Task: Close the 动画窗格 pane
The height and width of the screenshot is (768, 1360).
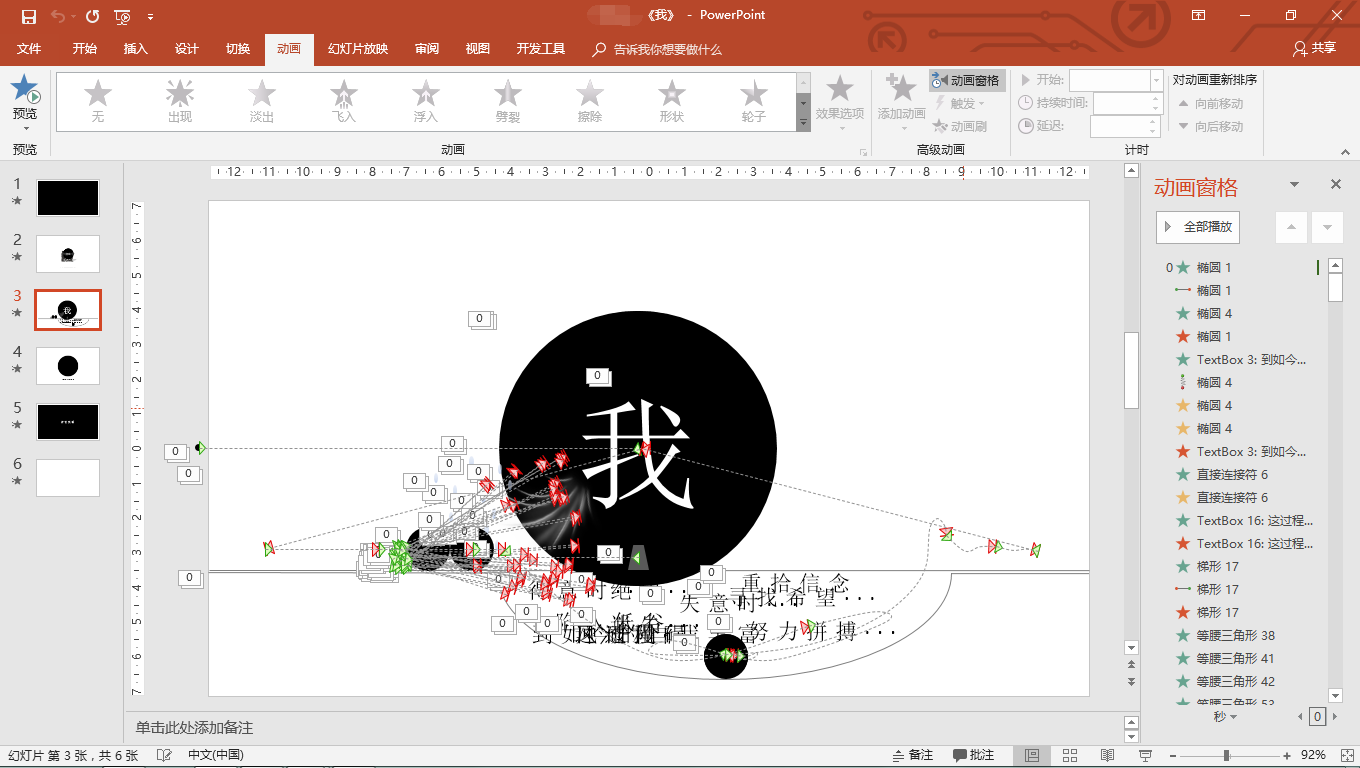Action: click(1335, 185)
